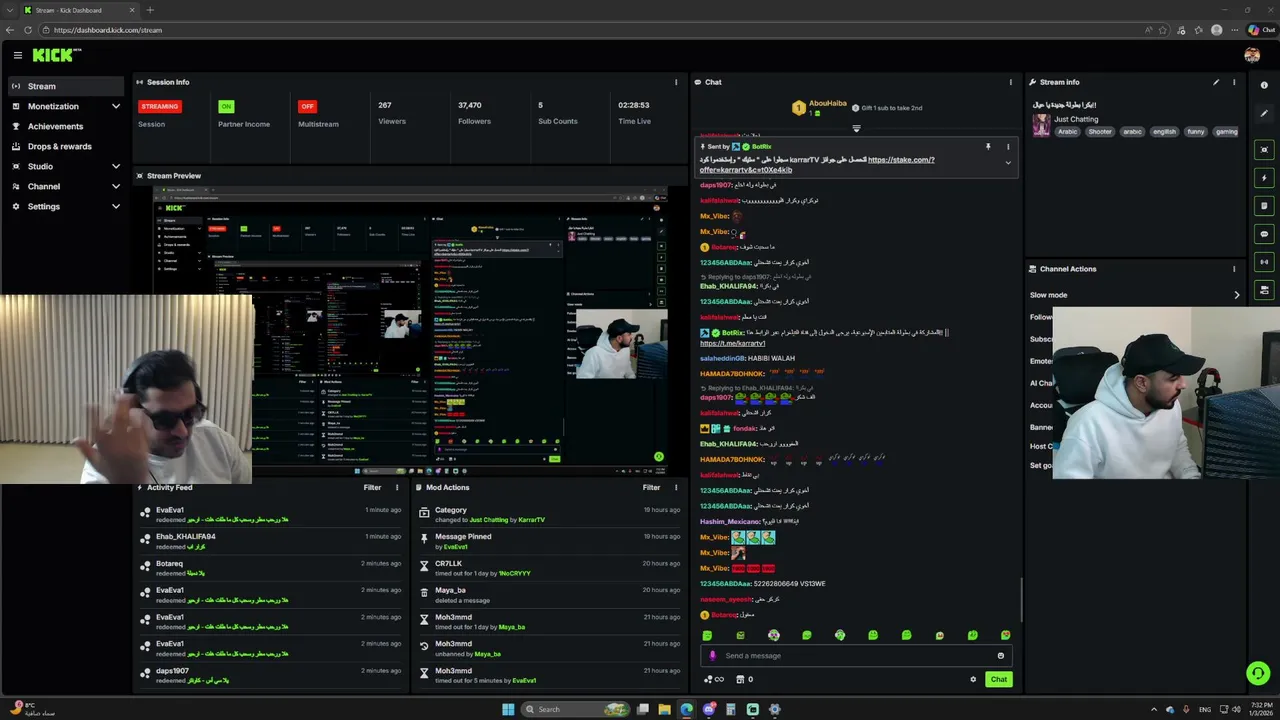Click the Windows Start button

508,710
